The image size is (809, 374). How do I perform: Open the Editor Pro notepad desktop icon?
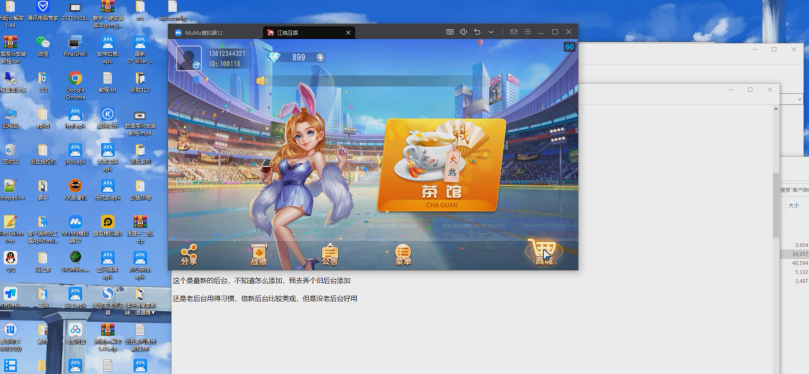[x=10, y=229]
